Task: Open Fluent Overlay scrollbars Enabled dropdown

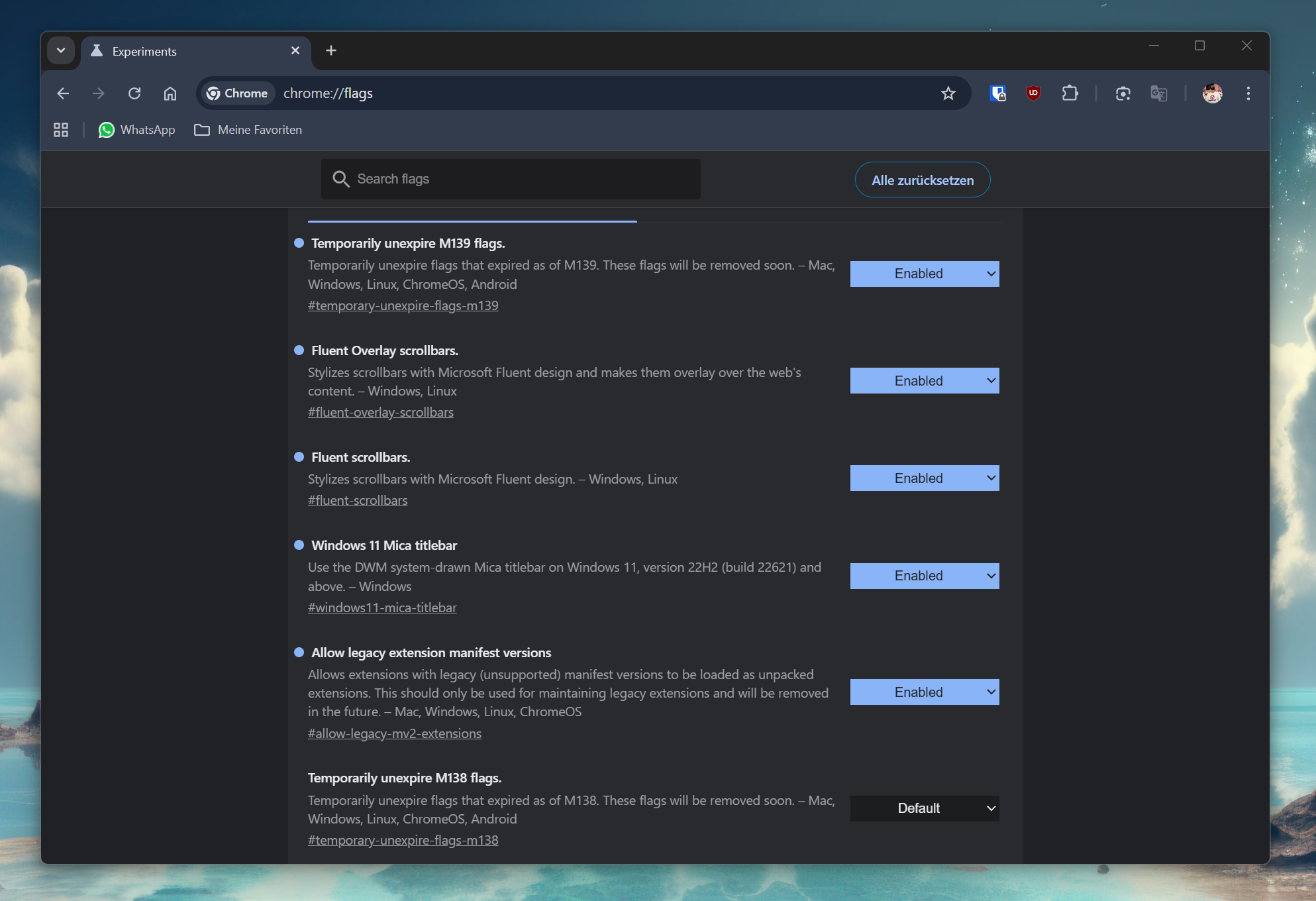Action: point(924,381)
